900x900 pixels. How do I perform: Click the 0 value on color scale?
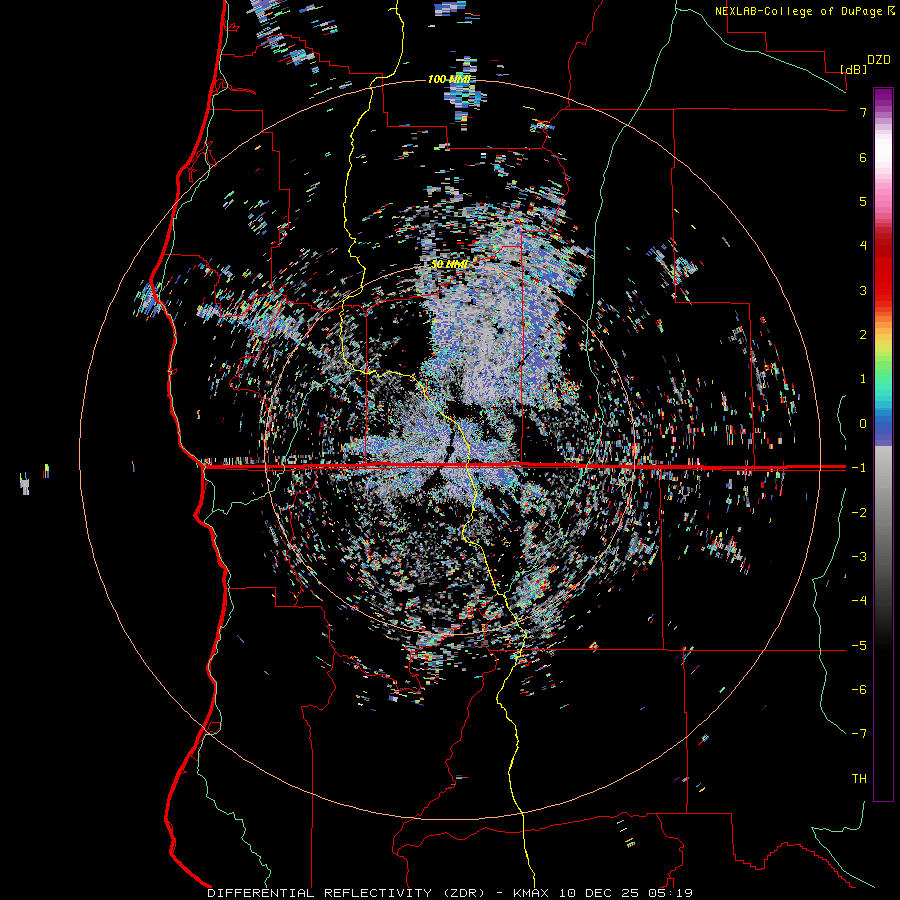863,424
